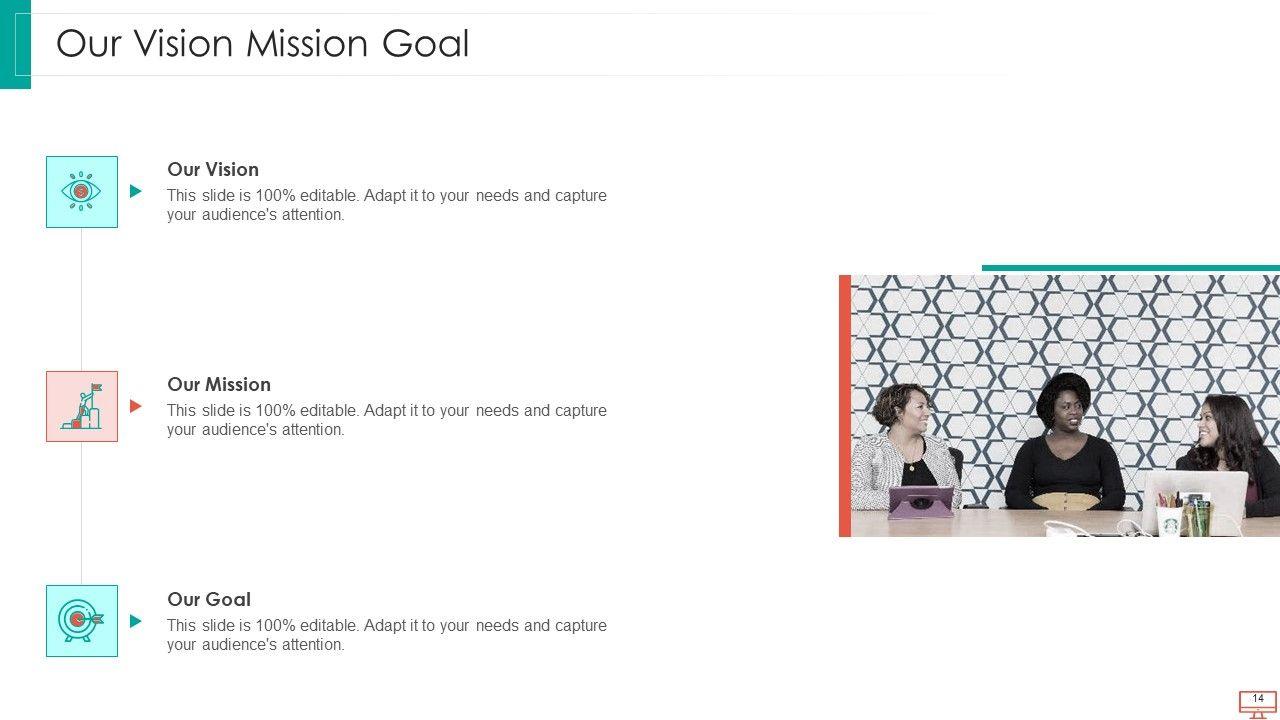Screen dimensions: 1280x720
Task: Select the description text under Our Goal
Action: click(x=386, y=635)
